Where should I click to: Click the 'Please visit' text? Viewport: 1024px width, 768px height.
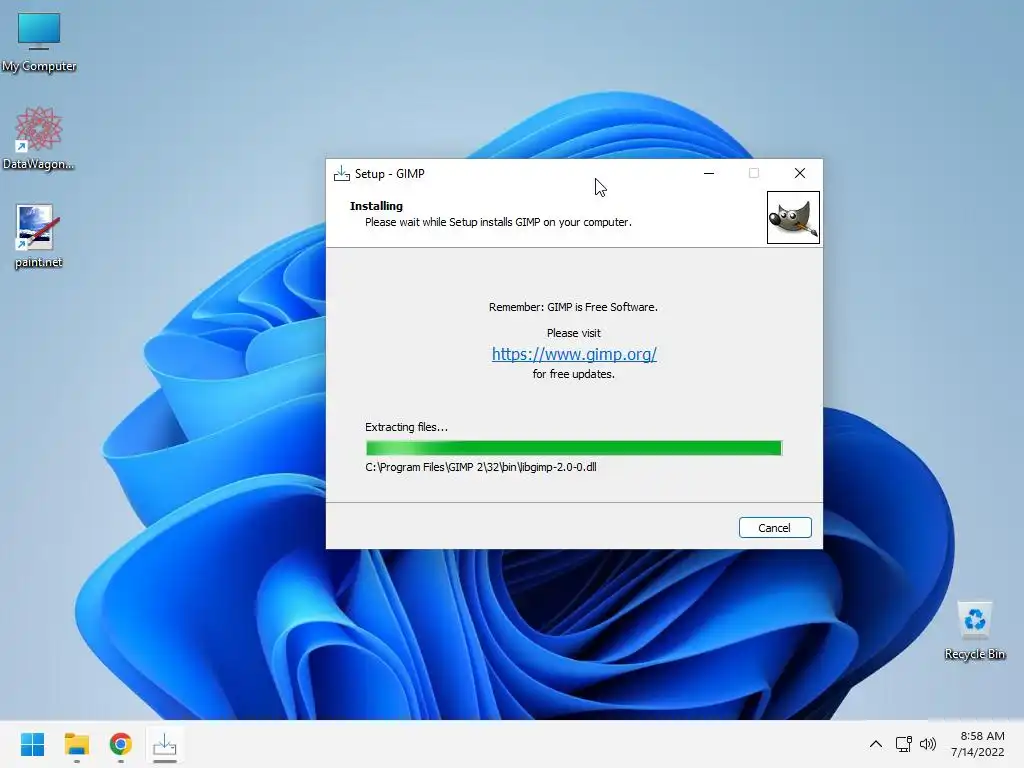tap(573, 333)
